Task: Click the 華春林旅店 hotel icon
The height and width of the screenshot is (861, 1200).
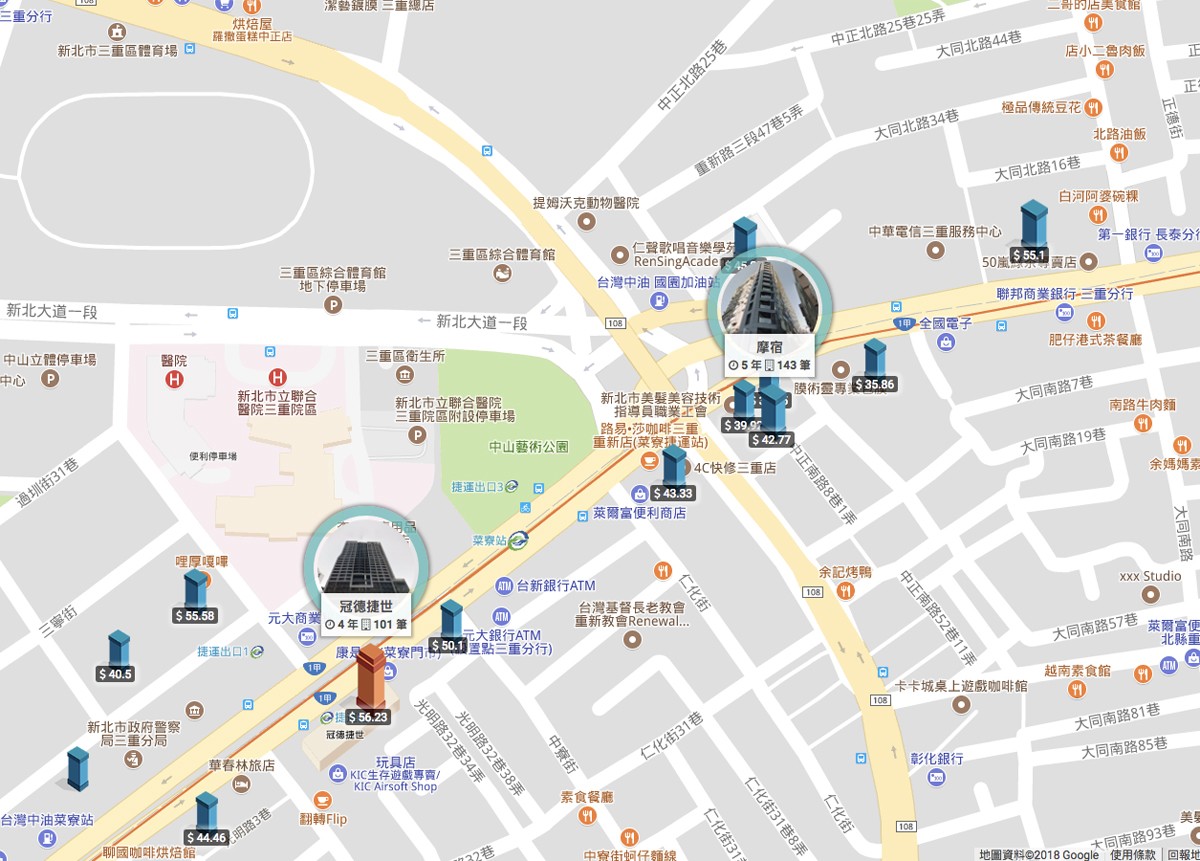Action: 241,786
